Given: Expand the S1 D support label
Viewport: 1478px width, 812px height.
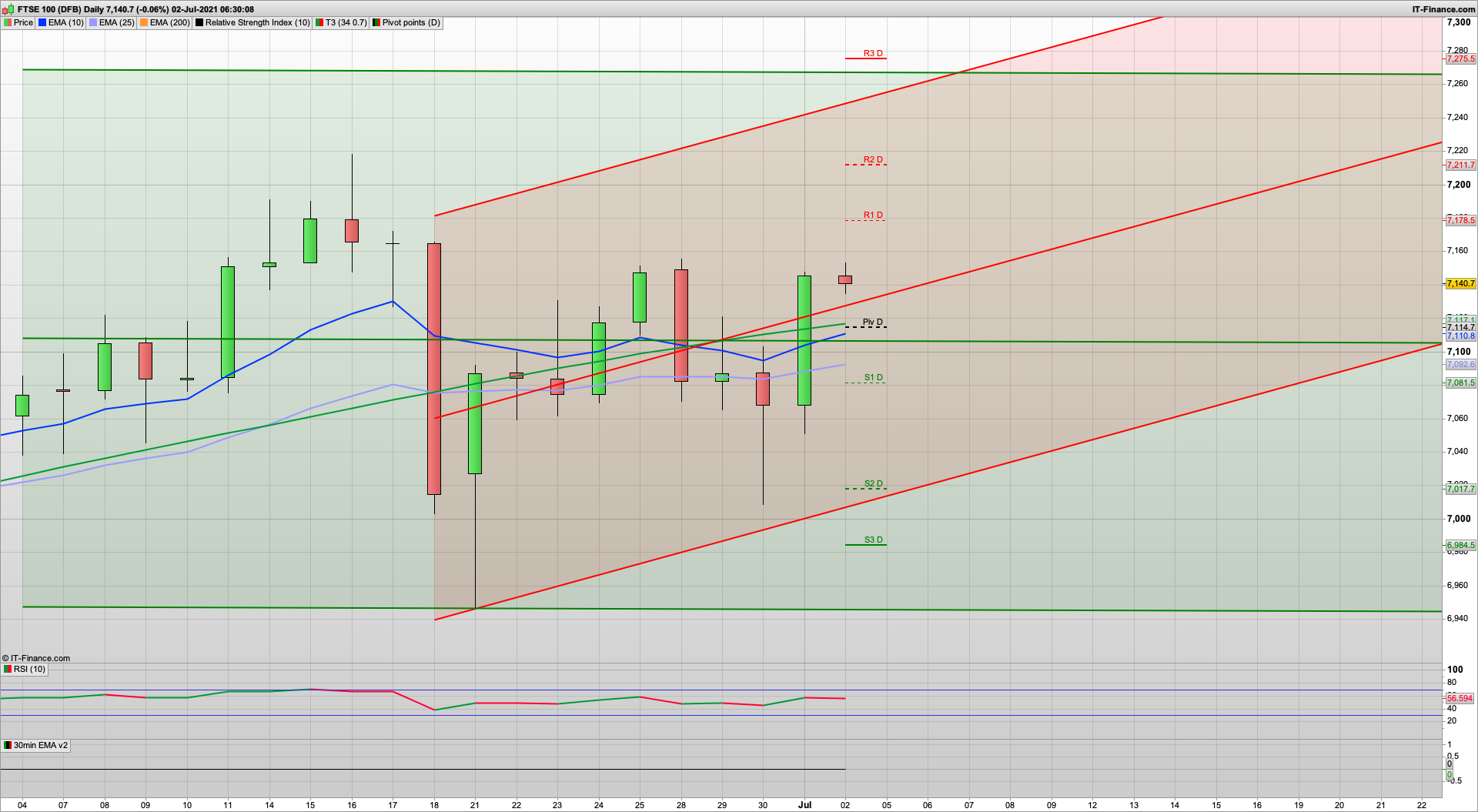Looking at the screenshot, I should [x=872, y=378].
